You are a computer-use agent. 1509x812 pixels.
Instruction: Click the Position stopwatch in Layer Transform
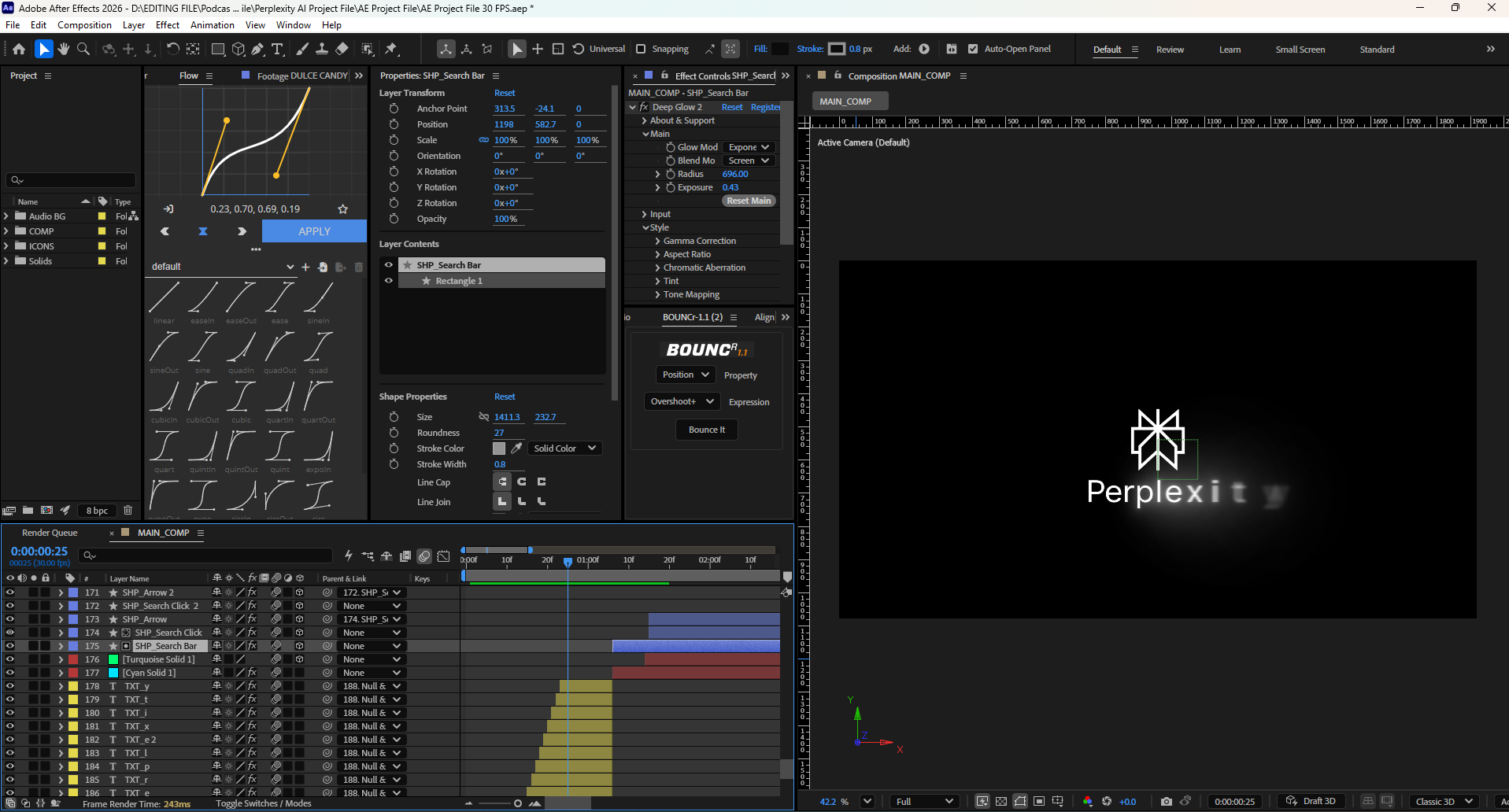point(394,124)
